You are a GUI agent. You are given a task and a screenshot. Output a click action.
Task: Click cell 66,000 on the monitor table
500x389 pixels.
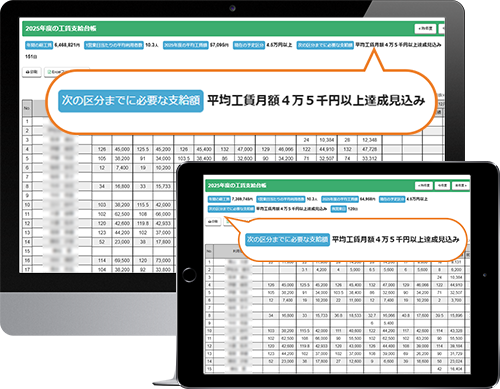click(163, 214)
